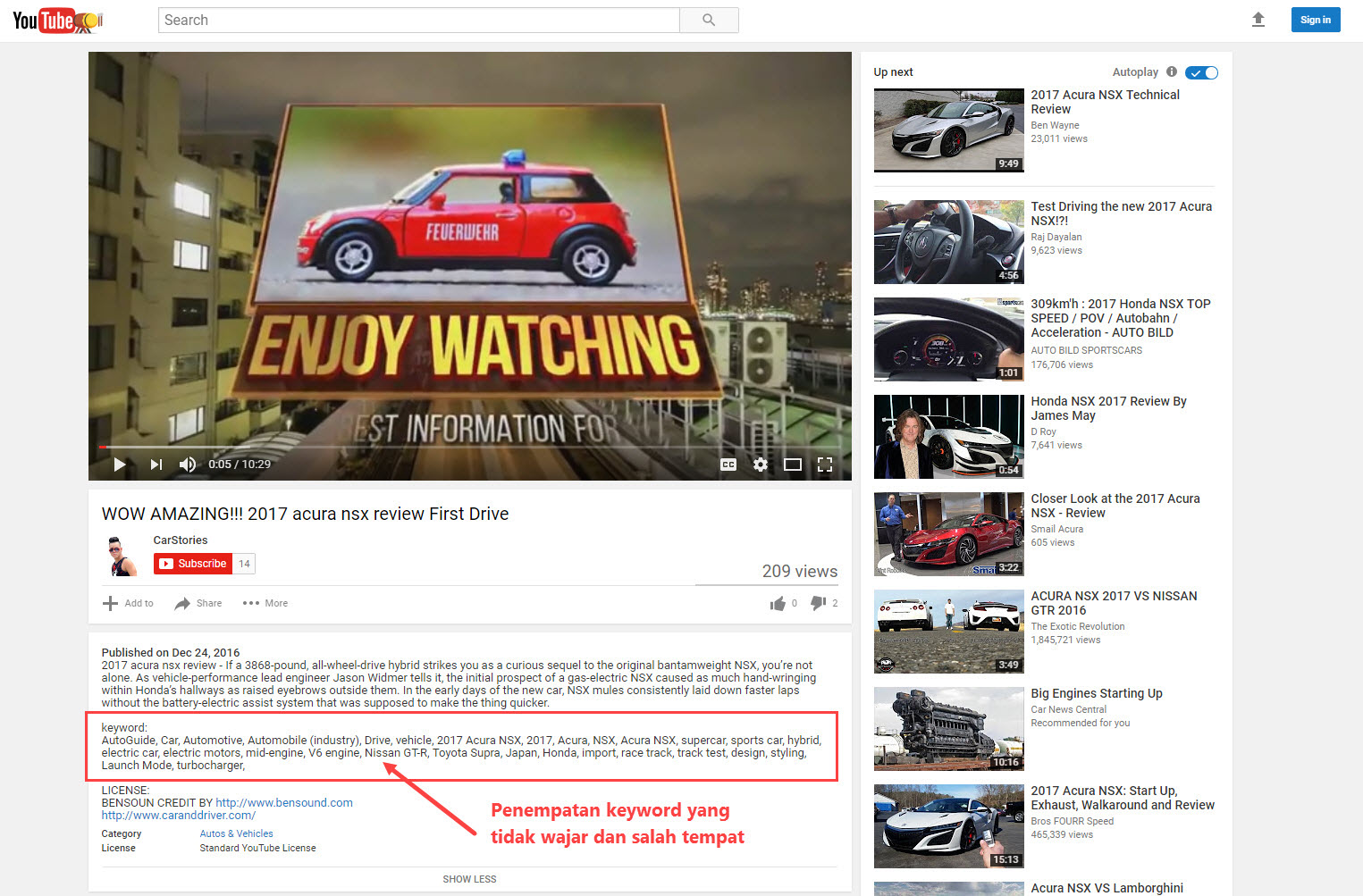This screenshot has height=896, width=1363.
Task: Open Test Driving 2017 Acura NSX thumbnail
Action: pos(949,242)
